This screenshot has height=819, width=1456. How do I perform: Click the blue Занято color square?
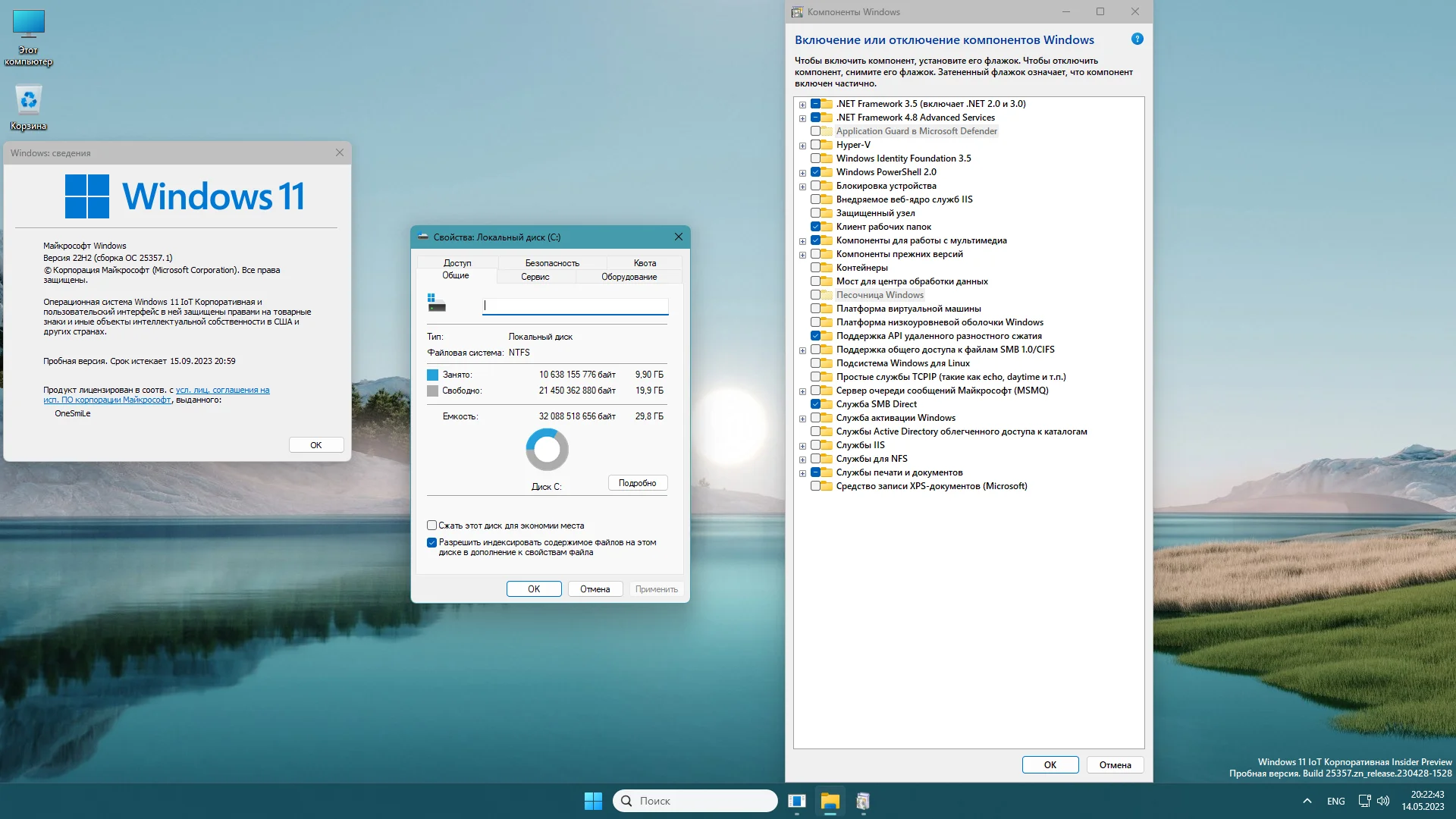tap(432, 375)
